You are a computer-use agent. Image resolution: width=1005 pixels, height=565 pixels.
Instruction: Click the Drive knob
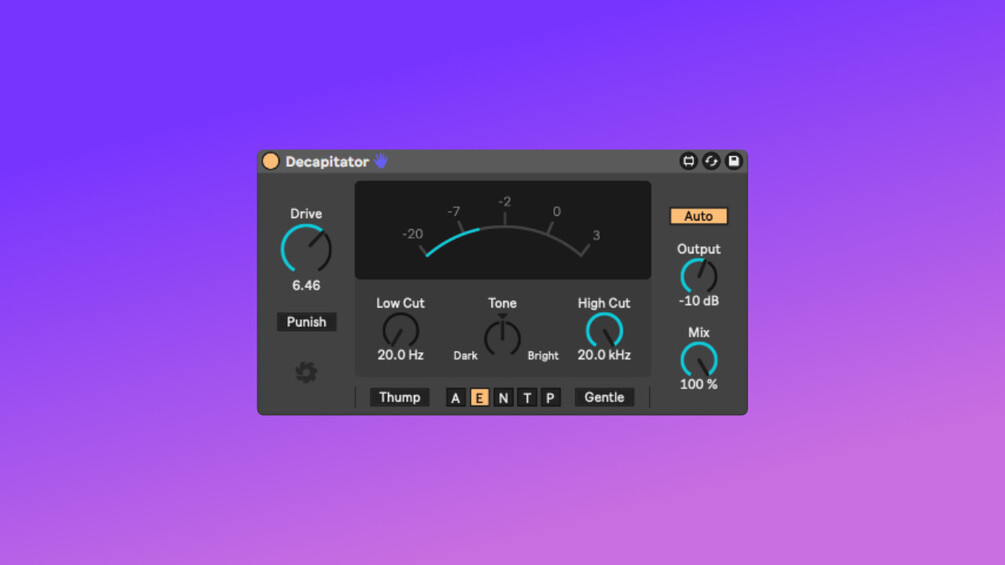coord(306,249)
